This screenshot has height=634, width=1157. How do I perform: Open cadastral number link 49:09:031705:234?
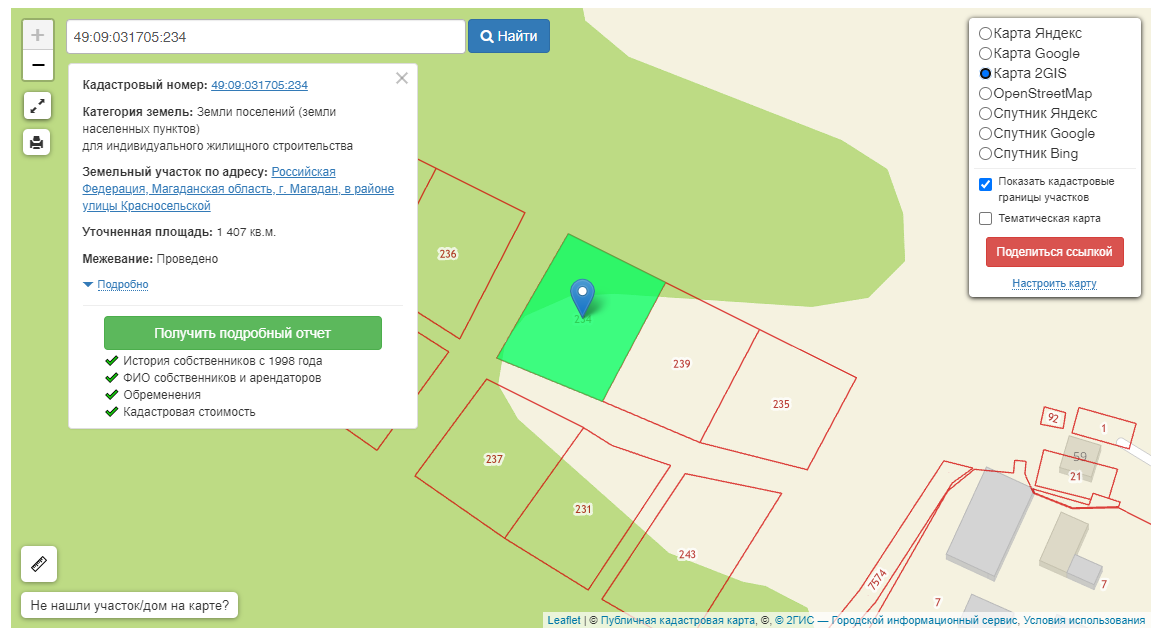(x=259, y=85)
